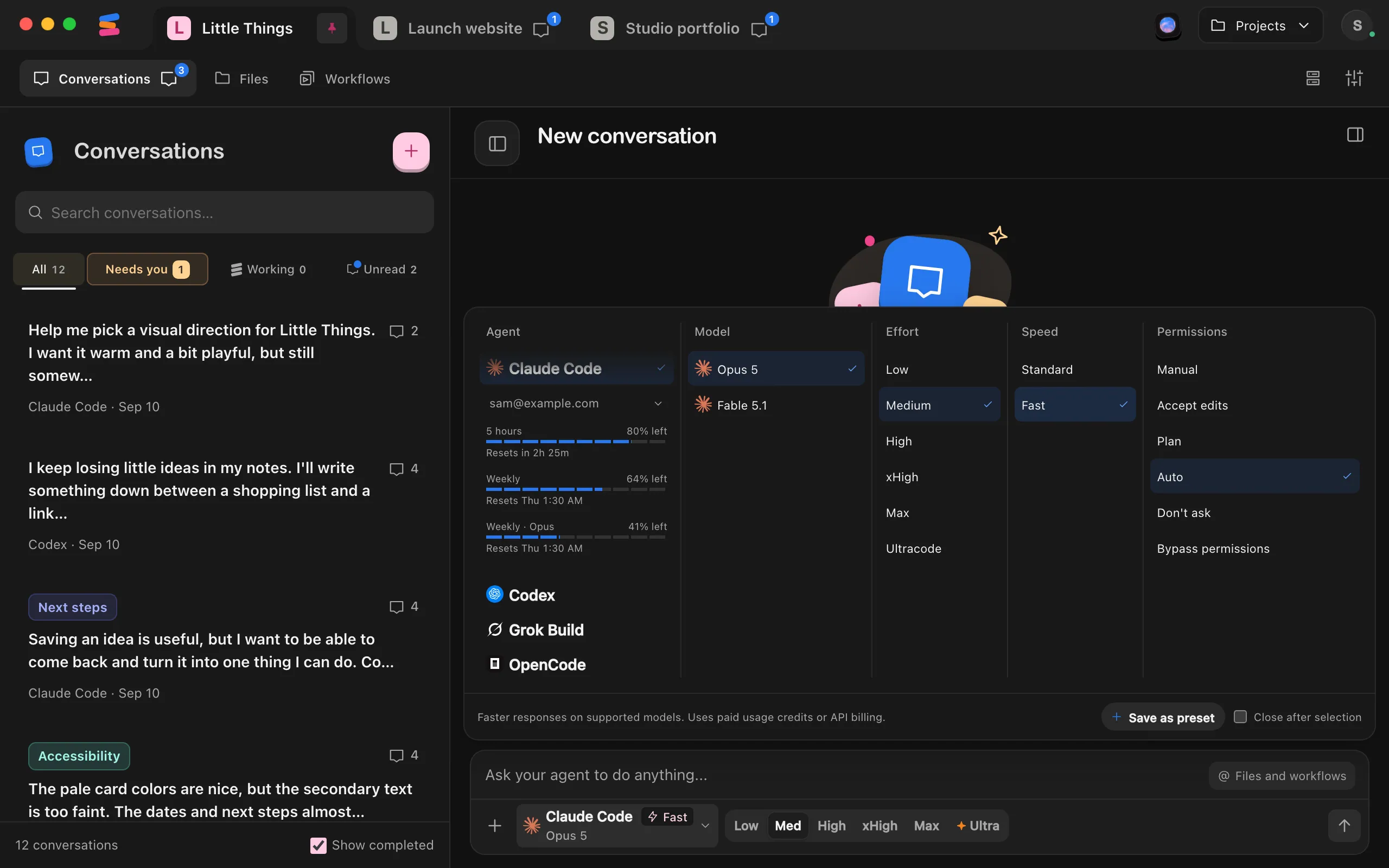Image resolution: width=1389 pixels, height=868 pixels.
Task: Open the stacked list view icon
Action: [x=1312, y=78]
